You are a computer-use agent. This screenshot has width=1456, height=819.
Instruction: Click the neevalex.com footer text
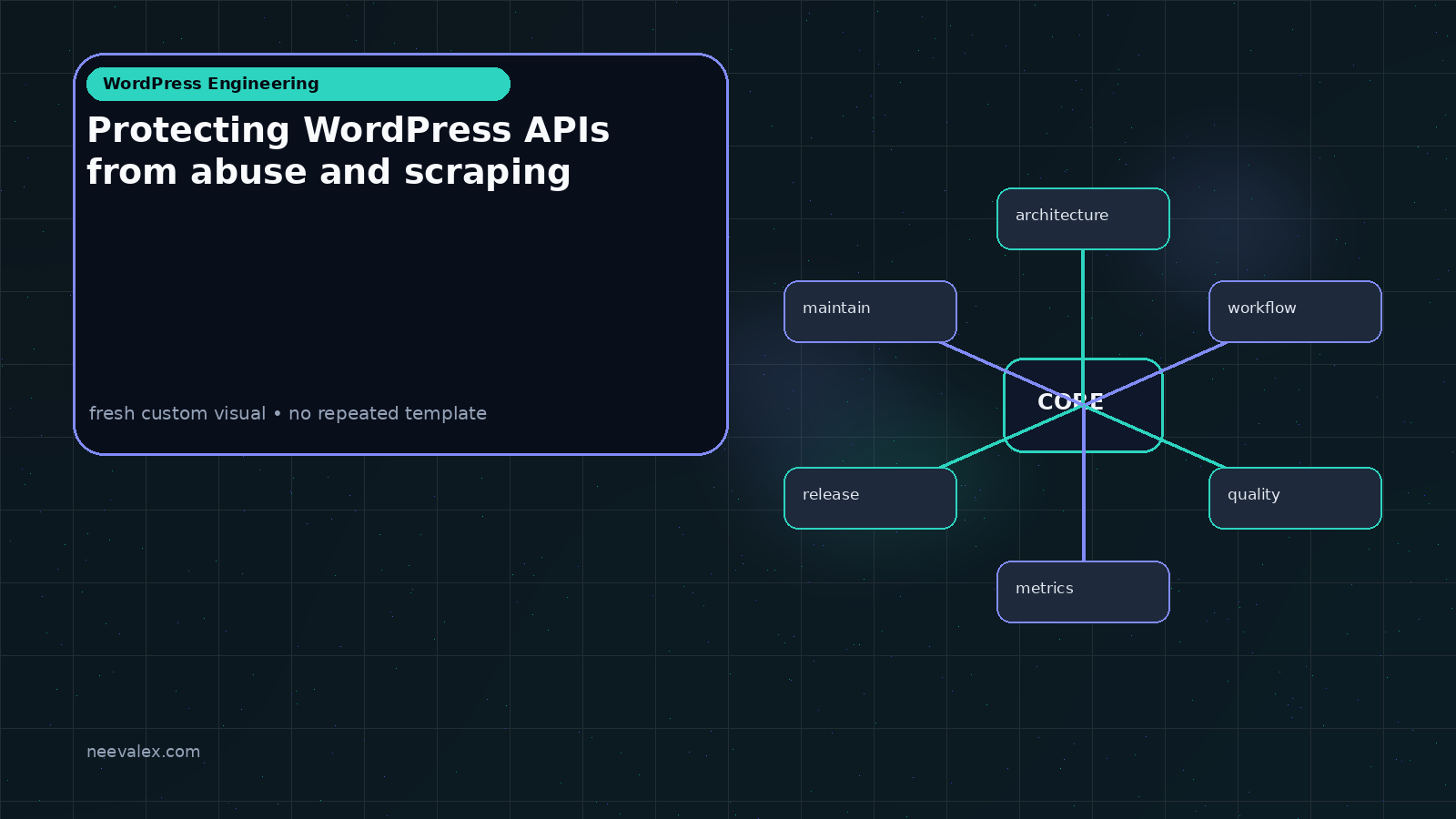click(x=143, y=752)
